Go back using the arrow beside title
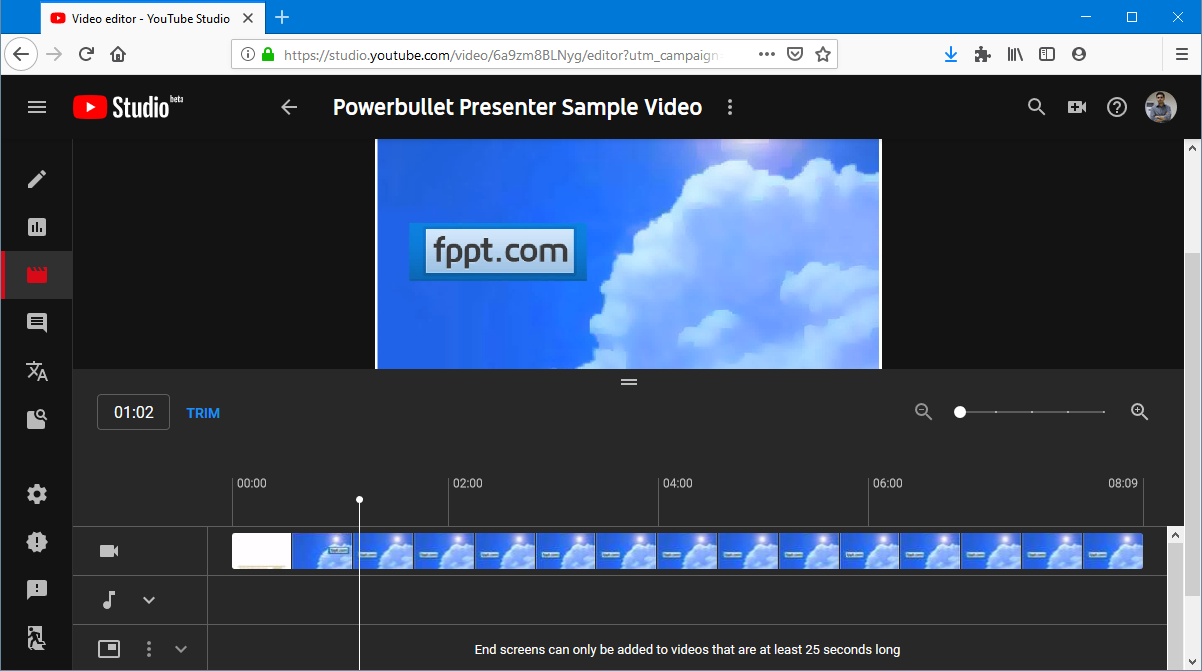1202x671 pixels. pos(289,107)
